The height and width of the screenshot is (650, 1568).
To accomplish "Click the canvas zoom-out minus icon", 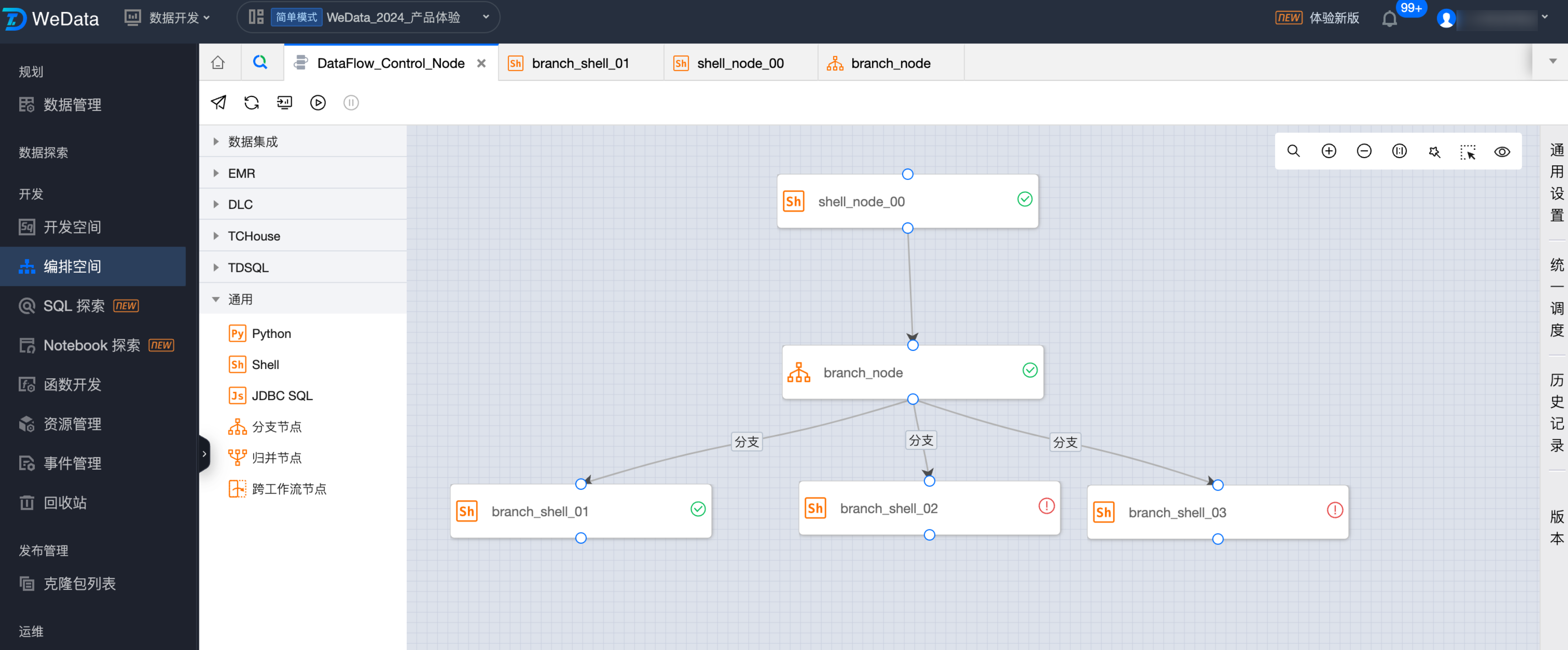I will coord(1363,151).
